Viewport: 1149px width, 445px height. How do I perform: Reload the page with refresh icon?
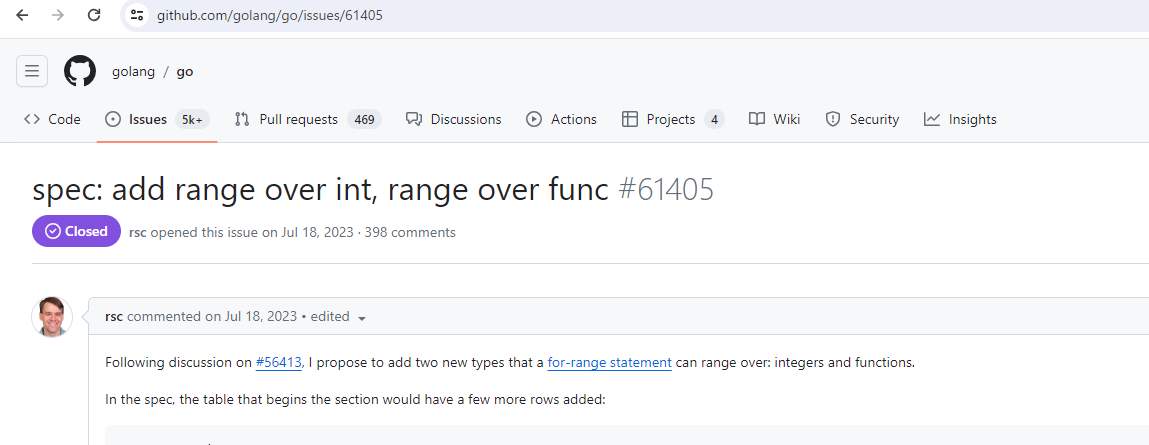click(x=94, y=15)
